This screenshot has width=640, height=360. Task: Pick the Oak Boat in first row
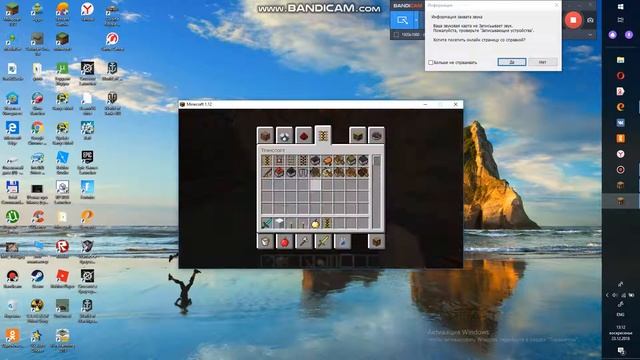[x=339, y=160]
